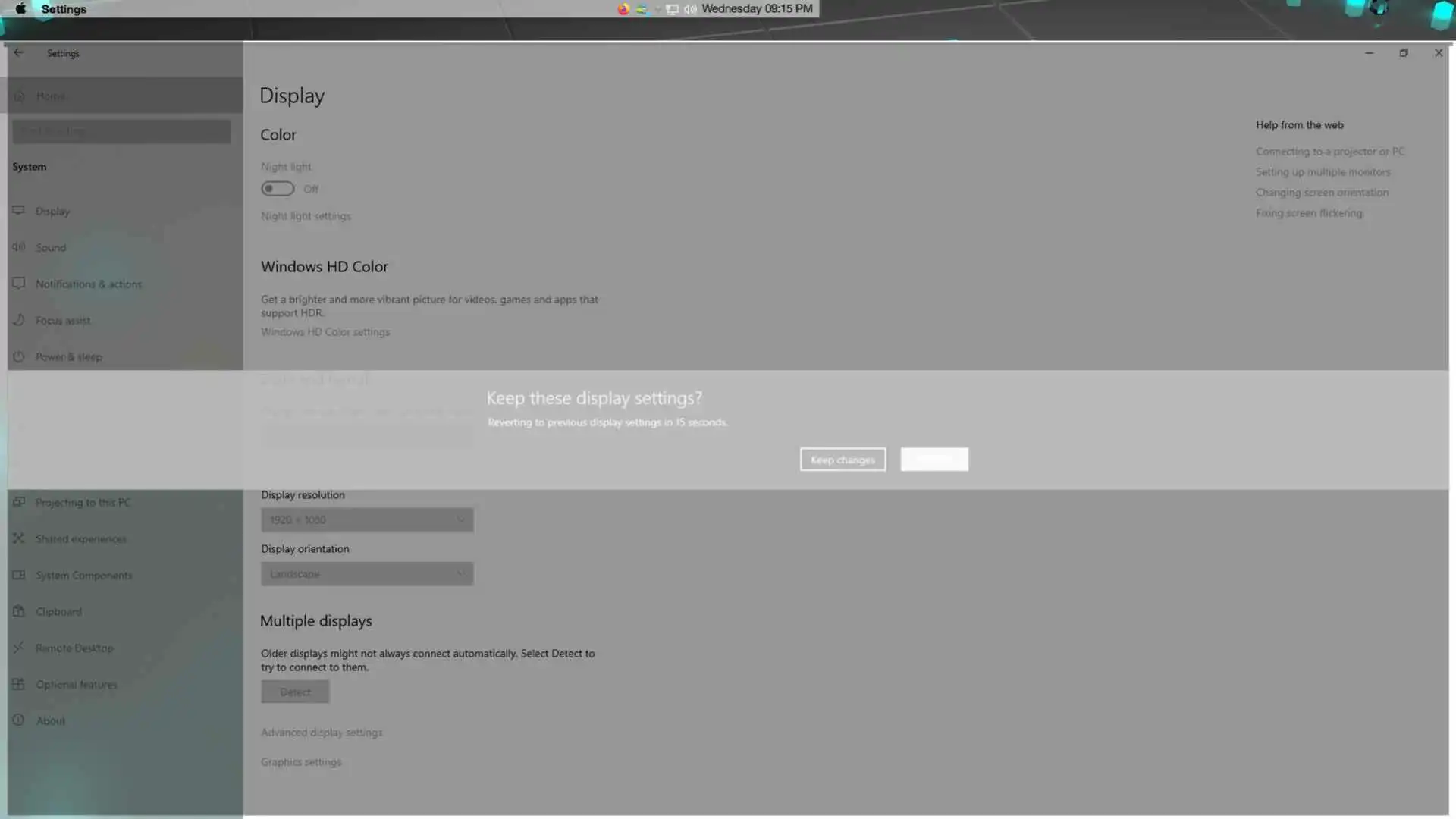1456x819 pixels.
Task: Open Advanced display settings link
Action: 322,733
